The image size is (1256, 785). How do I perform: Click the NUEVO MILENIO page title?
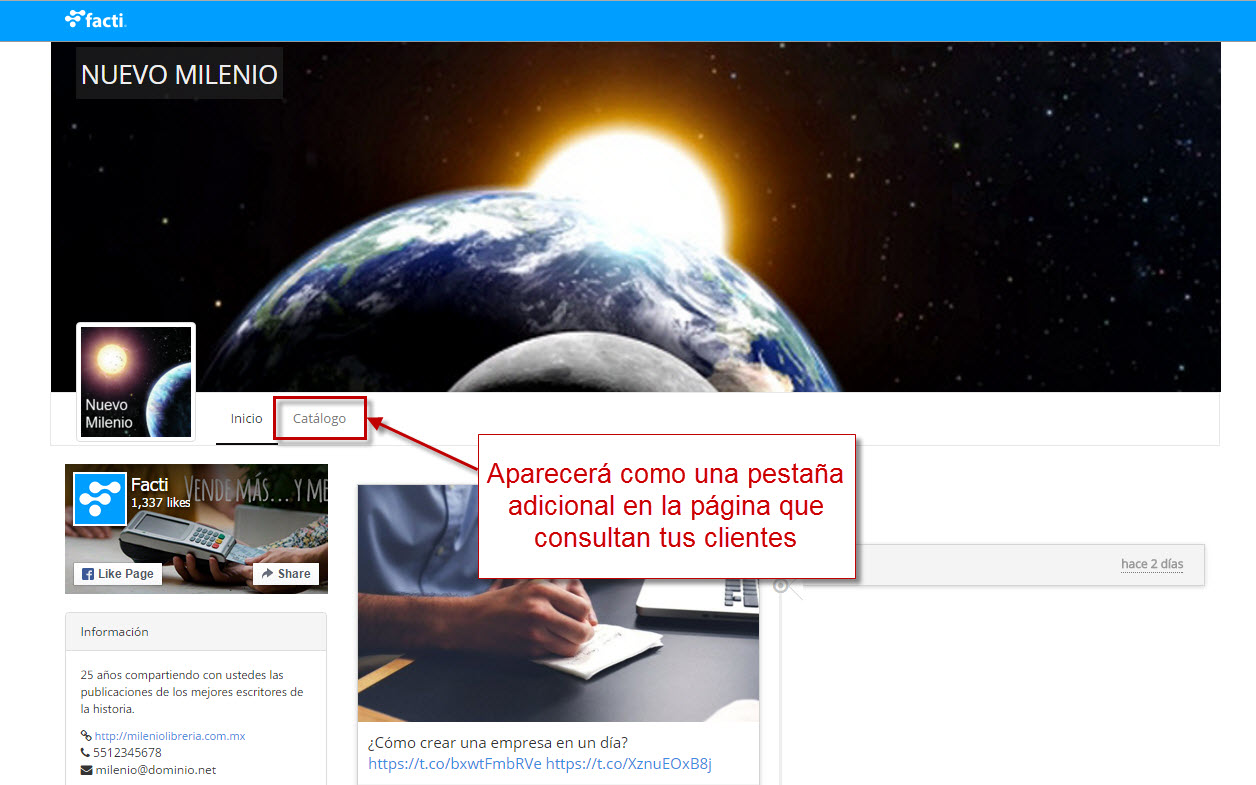(179, 74)
